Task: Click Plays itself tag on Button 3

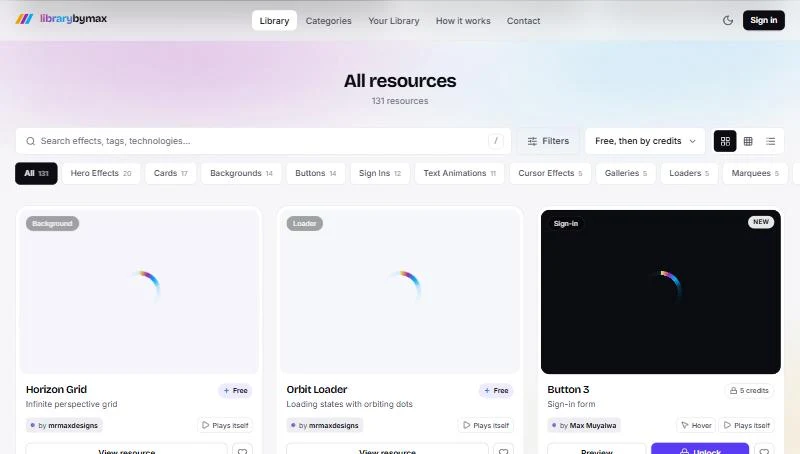Action: click(747, 425)
